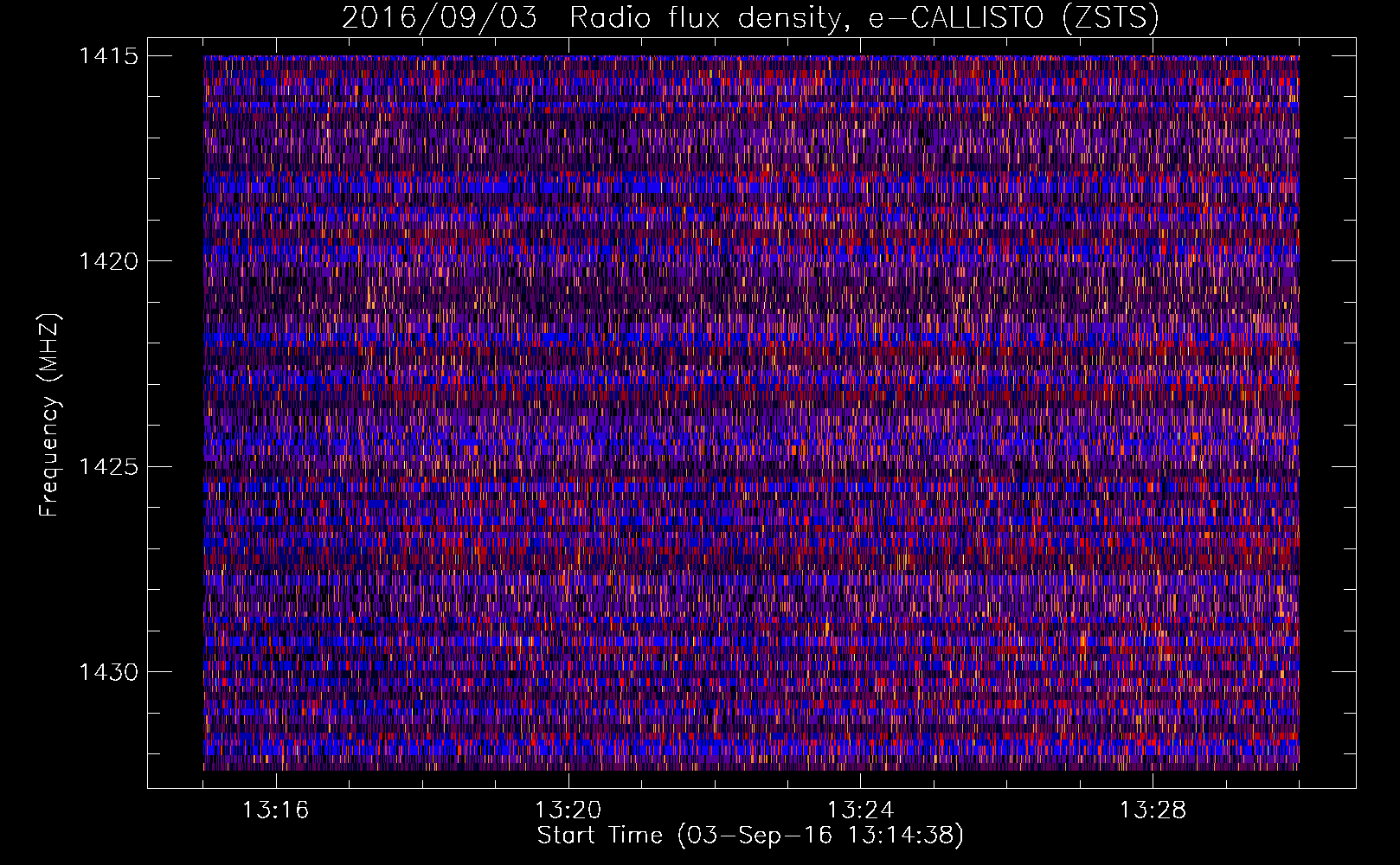Viewport: 1400px width, 865px height.
Task: Click the 13:16 time axis label
Action: tap(275, 811)
